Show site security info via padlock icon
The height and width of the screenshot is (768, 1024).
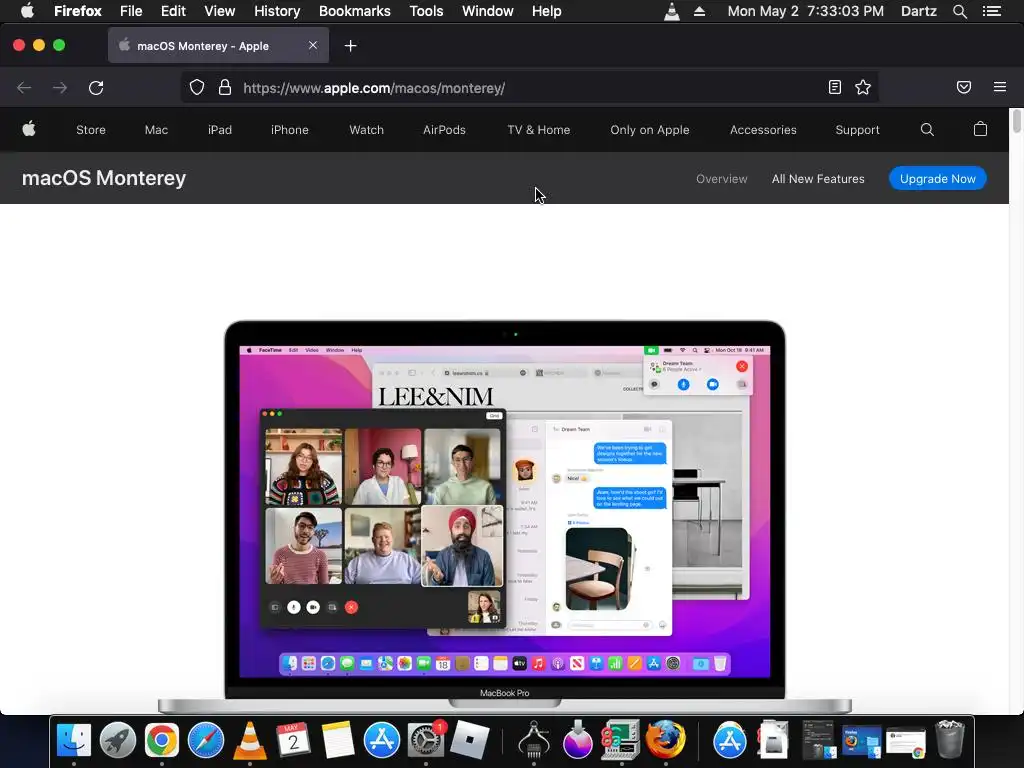[225, 88]
